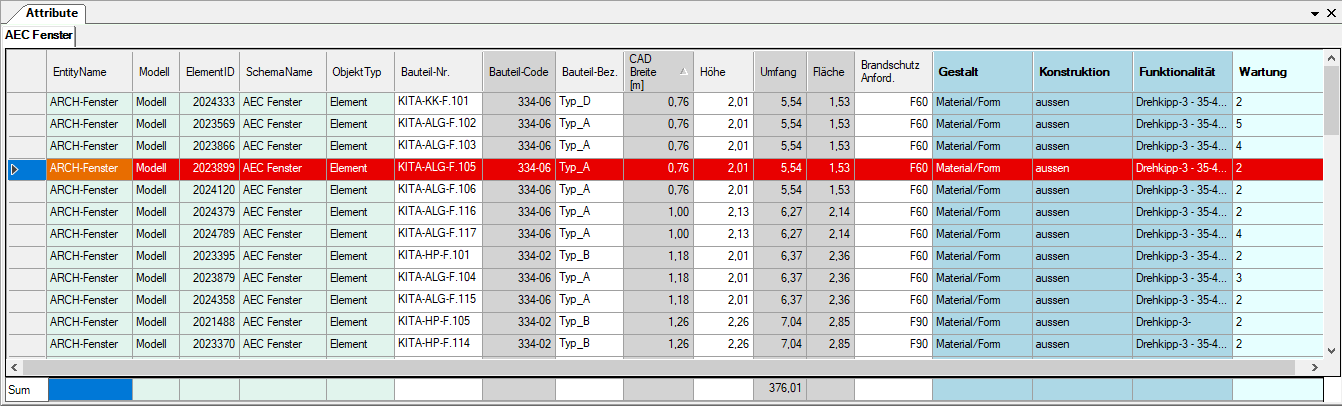1342x406 pixels.
Task: Click the Bauteil-Code column header
Action: coord(519,72)
